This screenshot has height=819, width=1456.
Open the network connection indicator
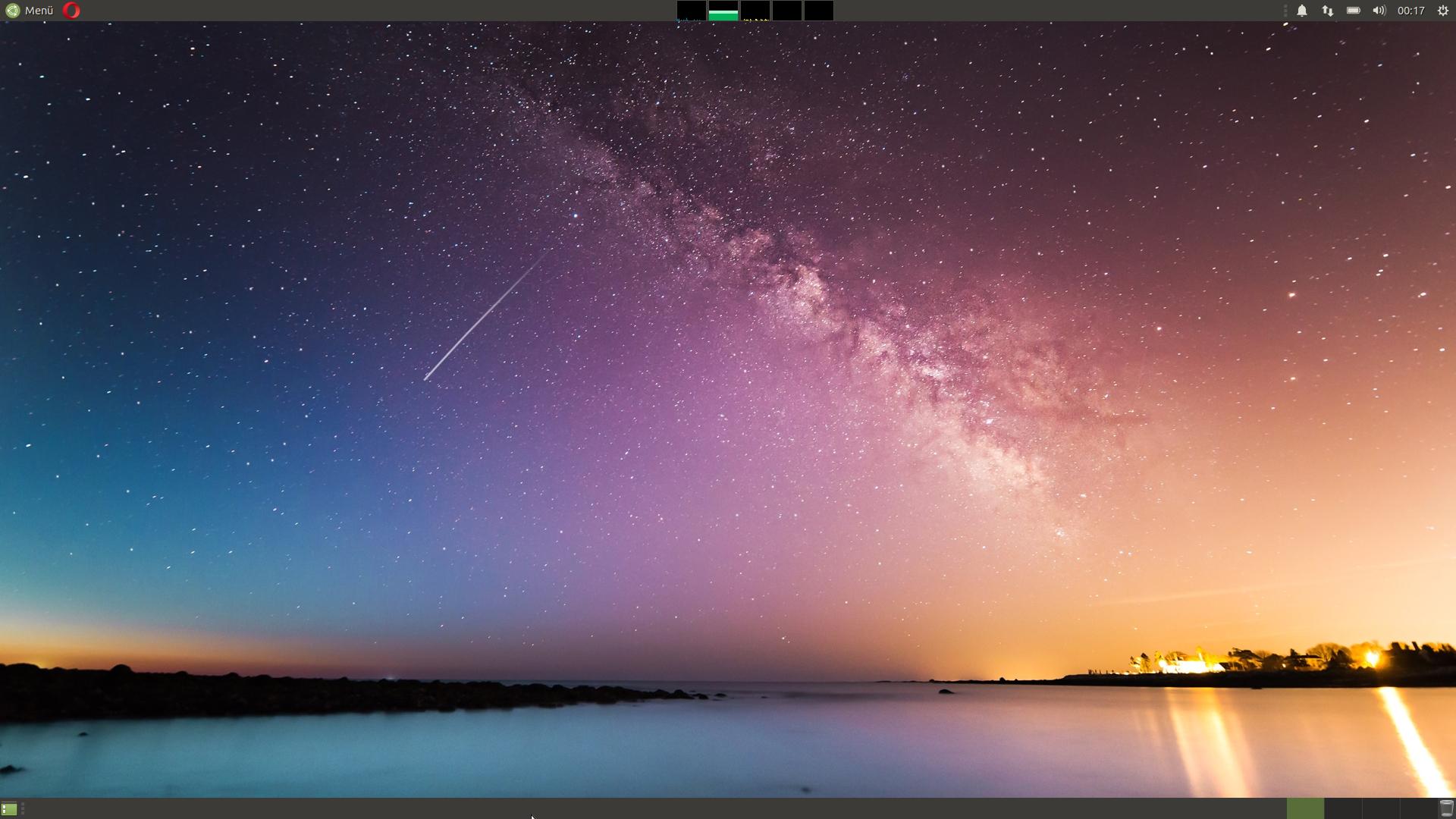1327,11
